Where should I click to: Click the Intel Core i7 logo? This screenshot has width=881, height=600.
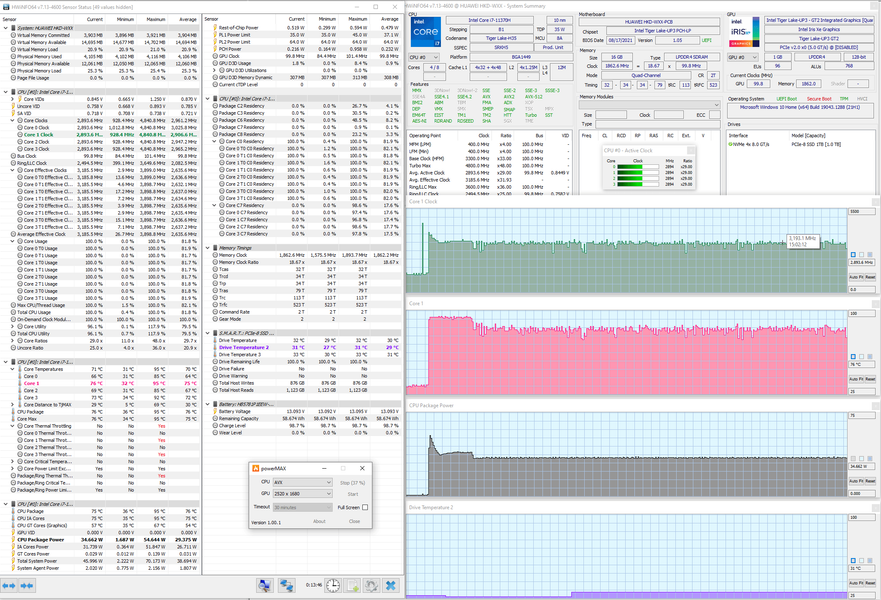pos(427,32)
